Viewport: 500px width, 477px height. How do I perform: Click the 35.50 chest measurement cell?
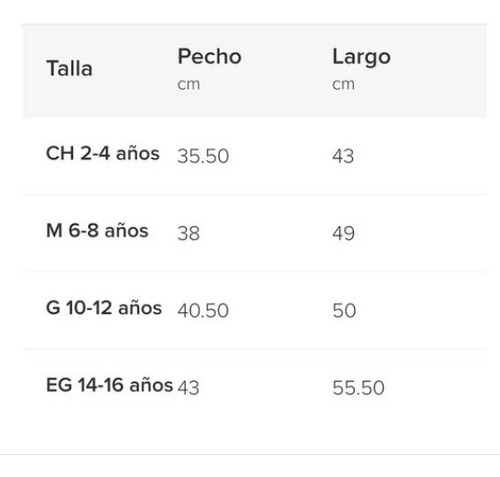pyautogui.click(x=203, y=156)
